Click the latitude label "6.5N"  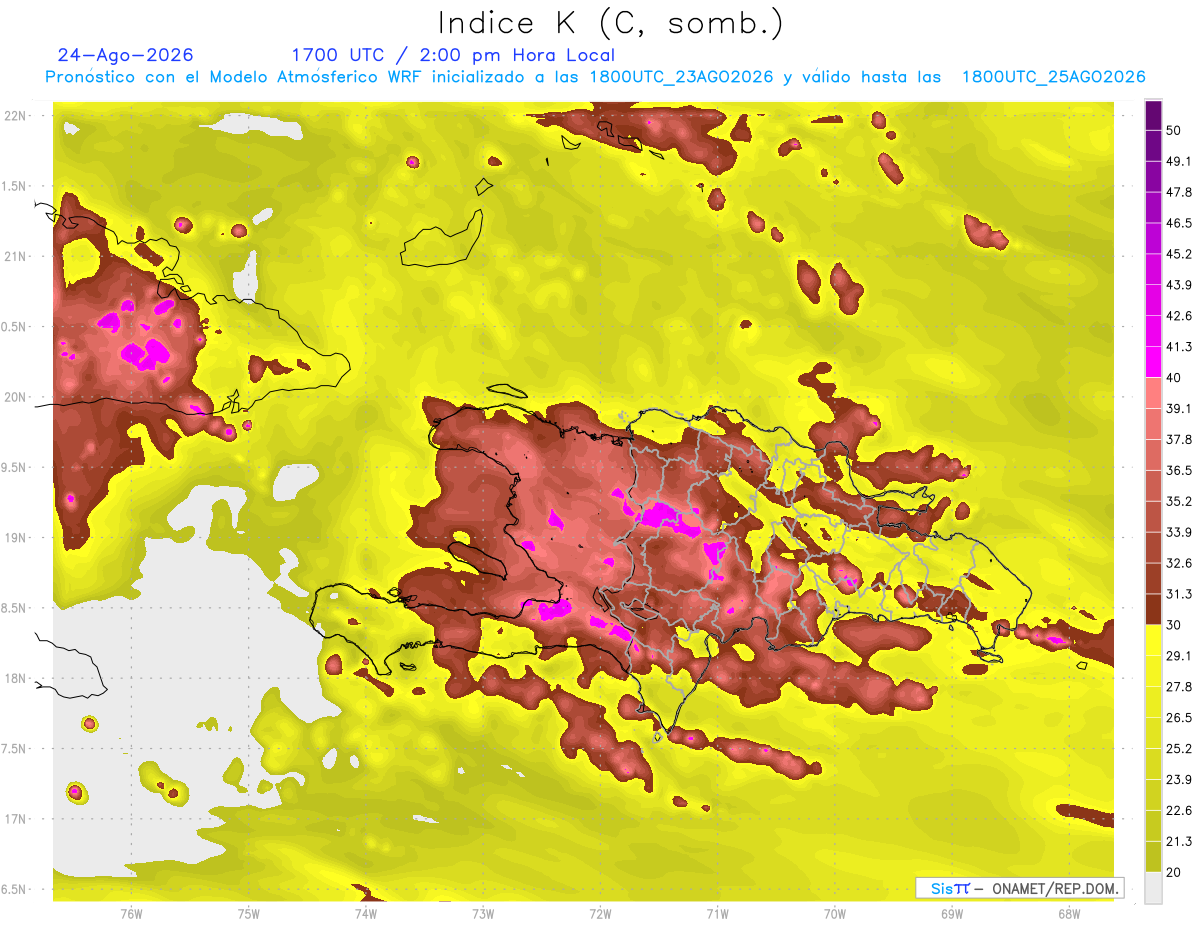pyautogui.click(x=15, y=889)
